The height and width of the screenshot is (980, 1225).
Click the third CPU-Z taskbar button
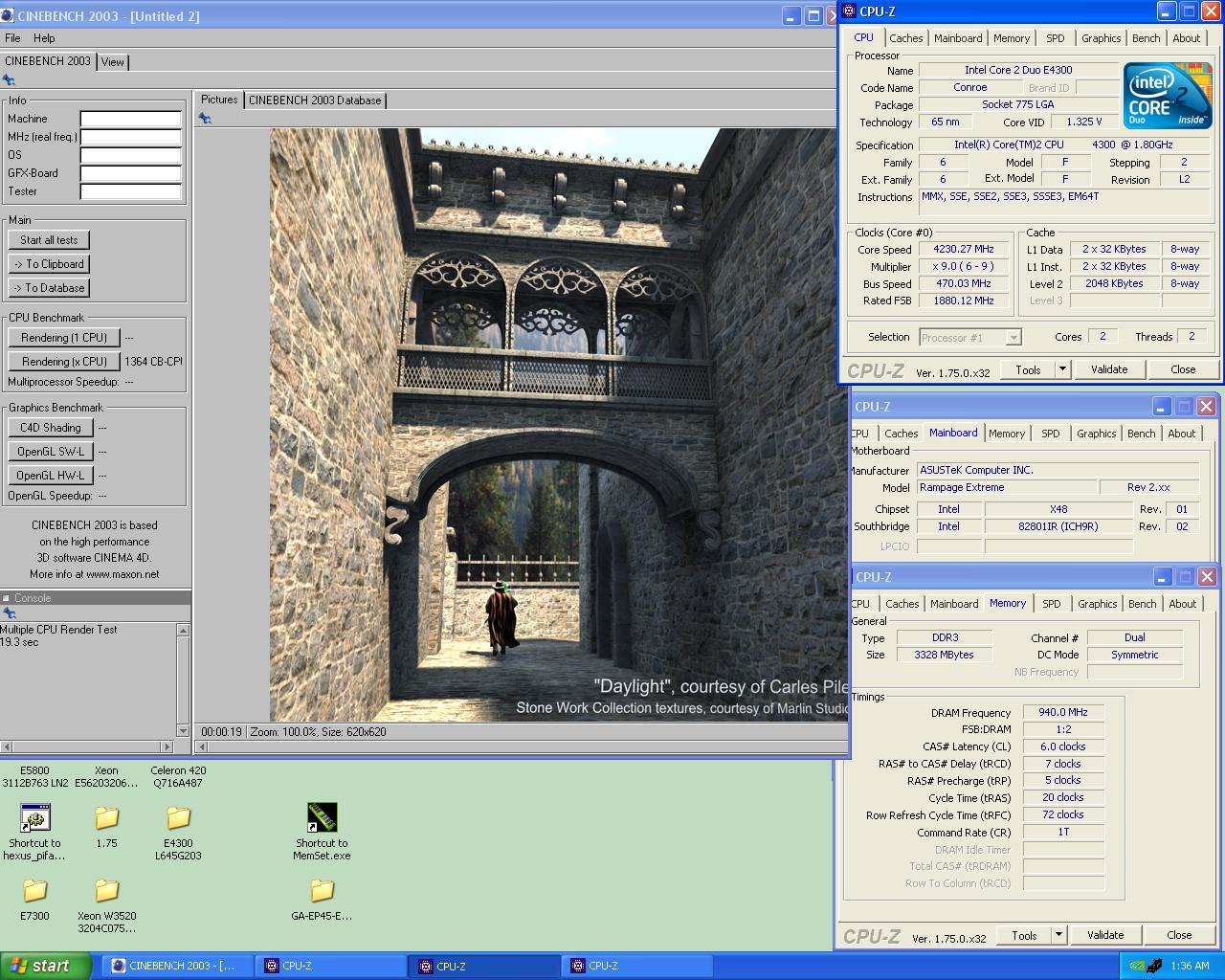637,966
